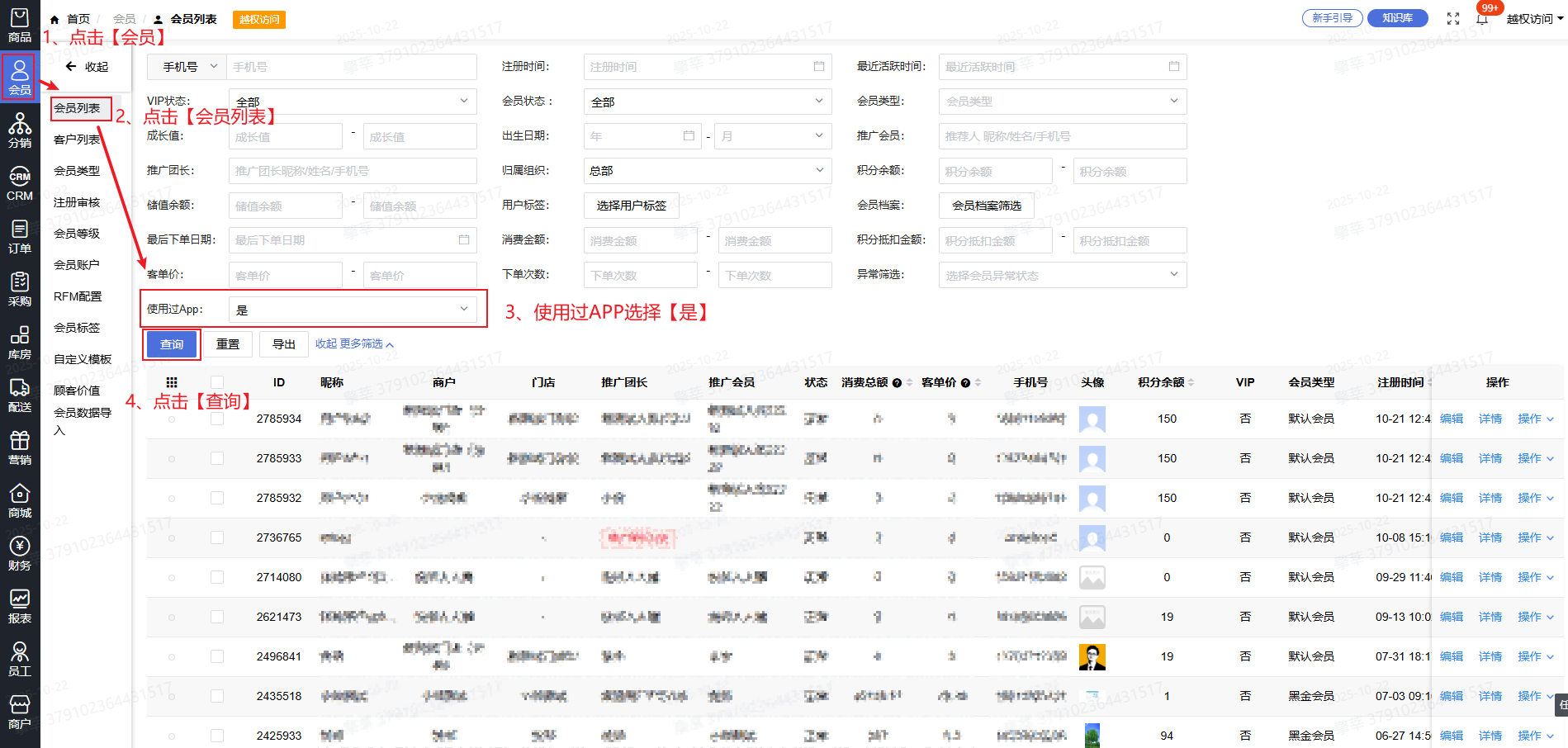Open the 会员状态 dropdown
The image size is (1568, 748).
click(x=708, y=102)
